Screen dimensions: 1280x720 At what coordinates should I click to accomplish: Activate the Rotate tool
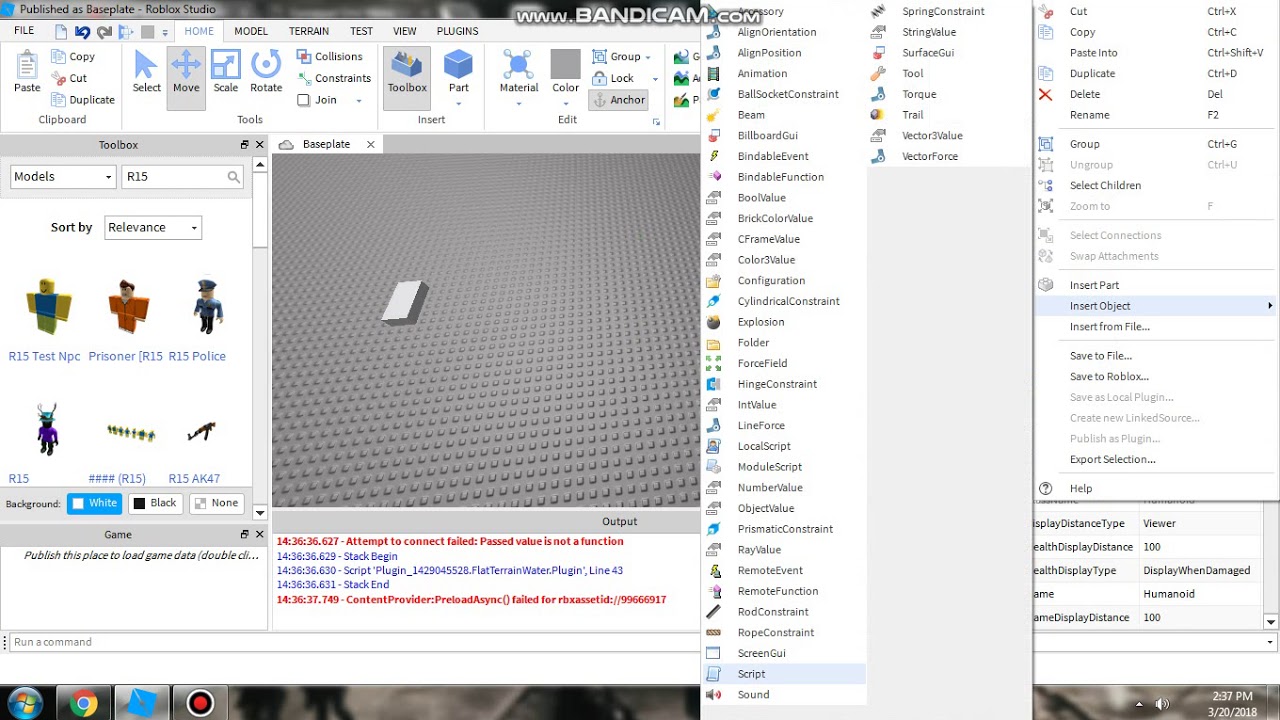[x=266, y=72]
